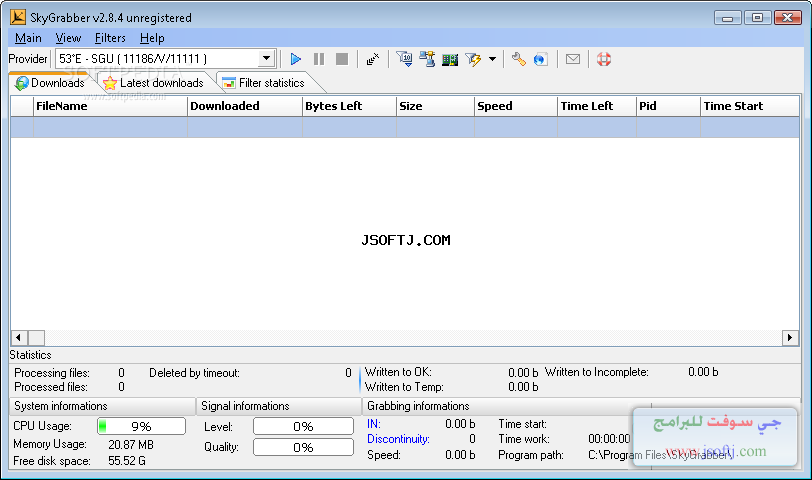Click the 'Processed files:' label
The height and width of the screenshot is (480, 812).
pyautogui.click(x=51, y=387)
